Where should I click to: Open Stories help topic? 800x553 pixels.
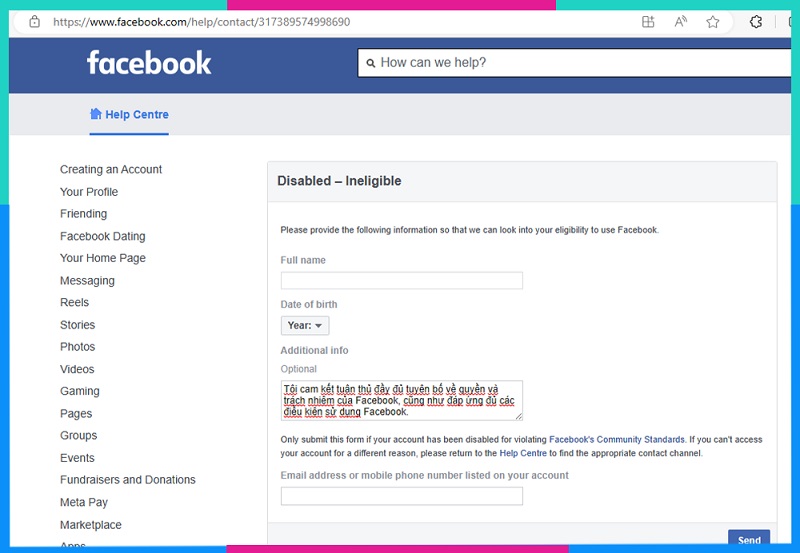click(78, 325)
